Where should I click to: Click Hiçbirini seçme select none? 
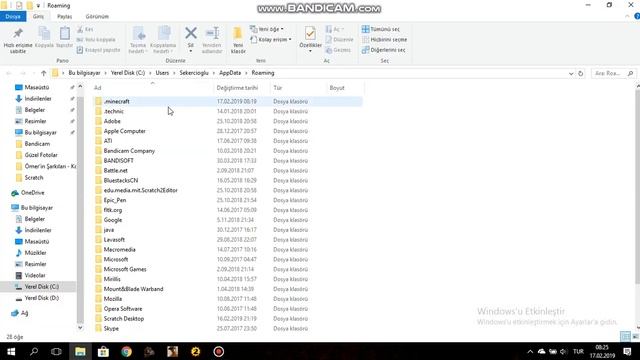384,40
